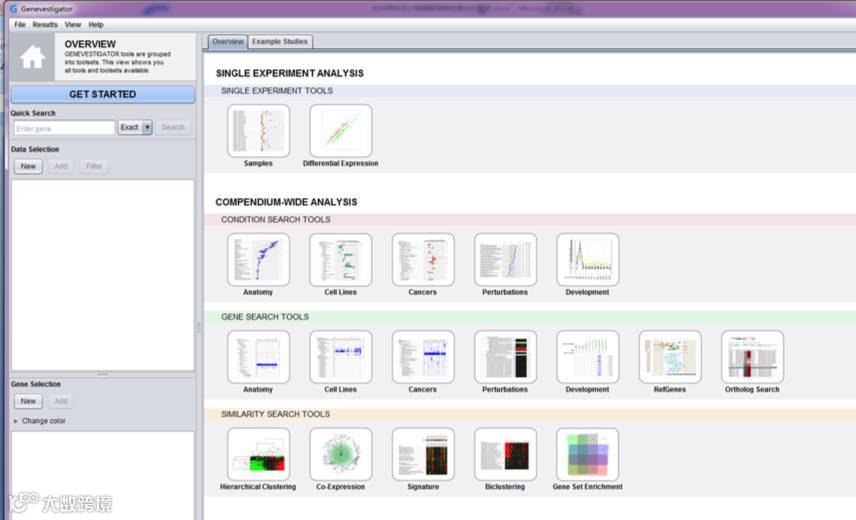Open Development under Condition Search Tools
The image size is (856, 520).
click(588, 260)
